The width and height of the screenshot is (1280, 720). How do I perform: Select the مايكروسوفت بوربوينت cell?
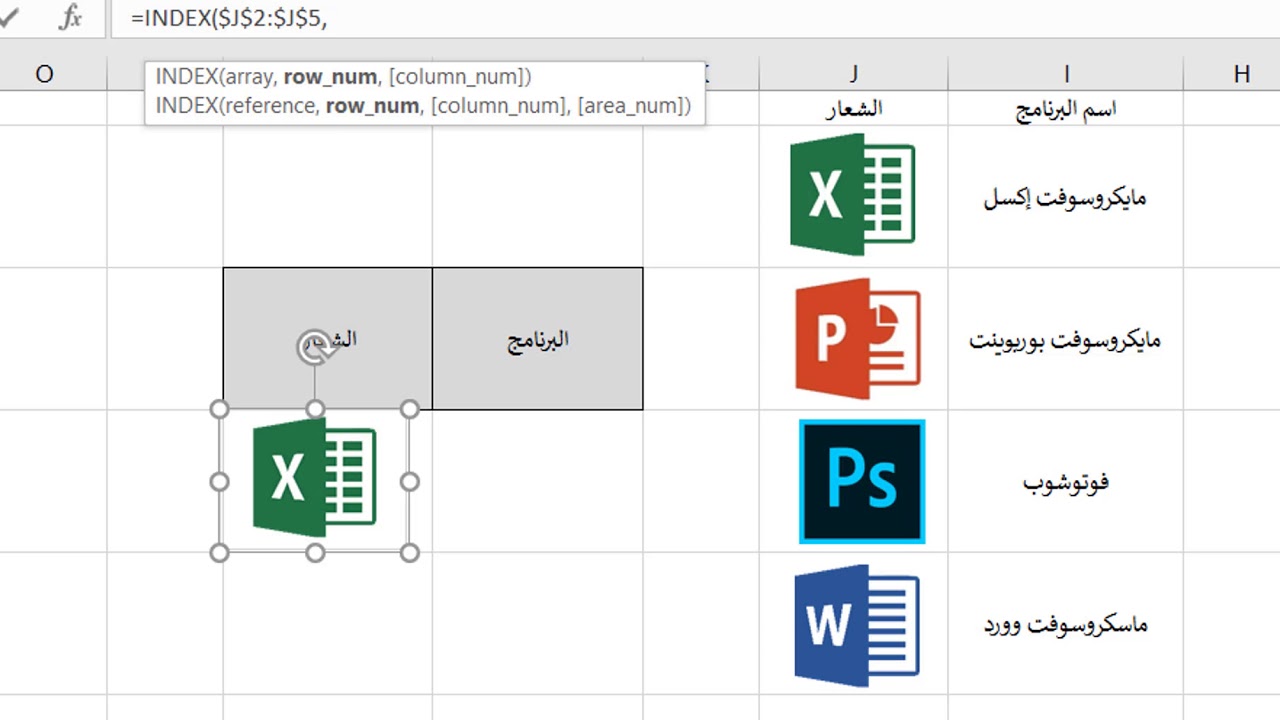tap(1065, 340)
